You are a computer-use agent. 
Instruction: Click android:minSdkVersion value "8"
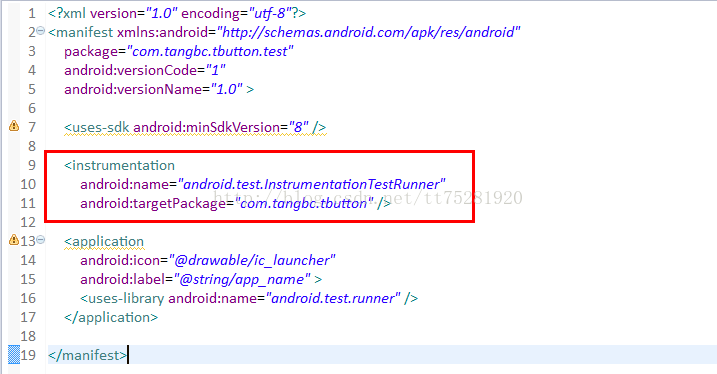click(x=299, y=127)
